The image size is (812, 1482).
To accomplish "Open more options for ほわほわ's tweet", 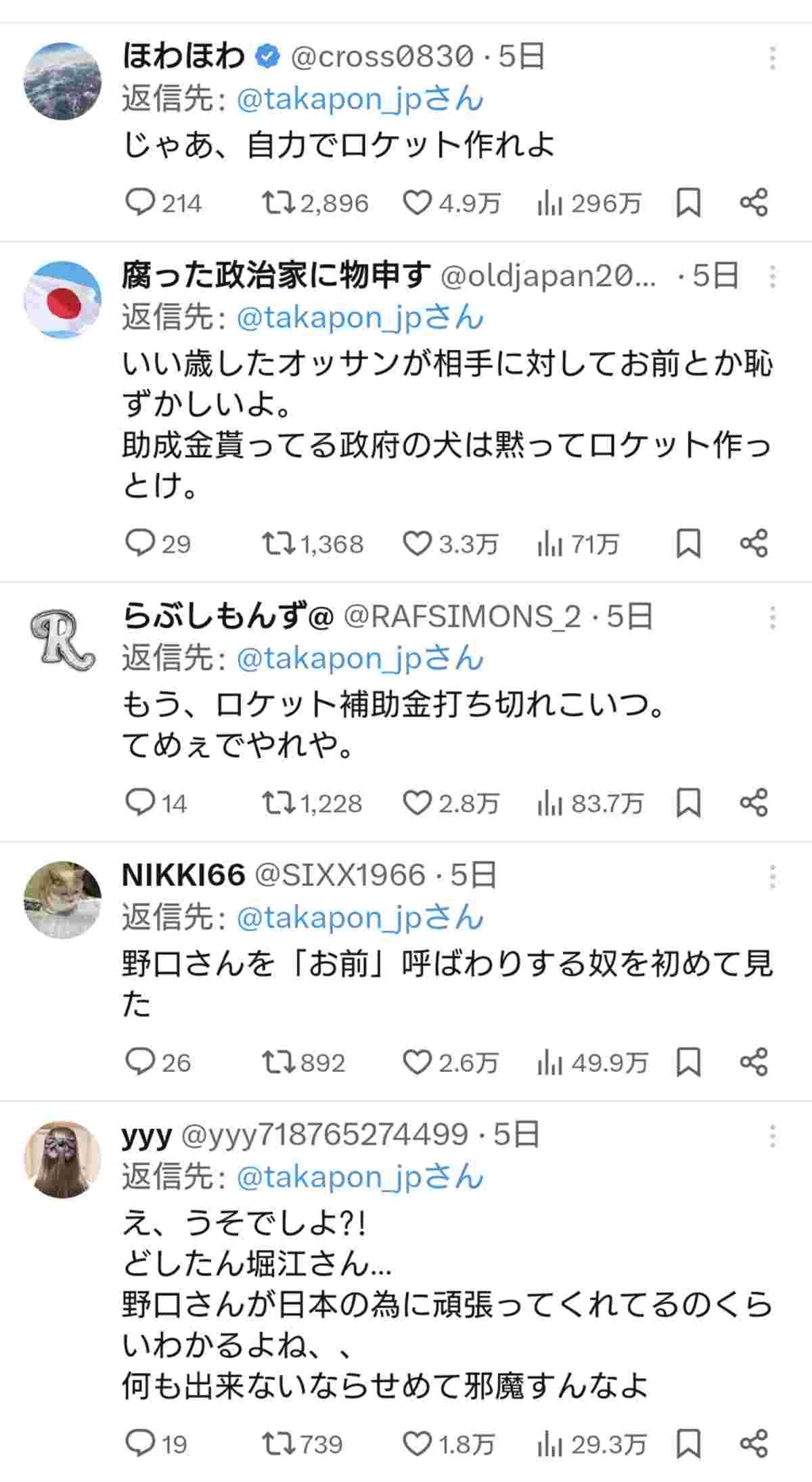I will pyautogui.click(x=772, y=58).
